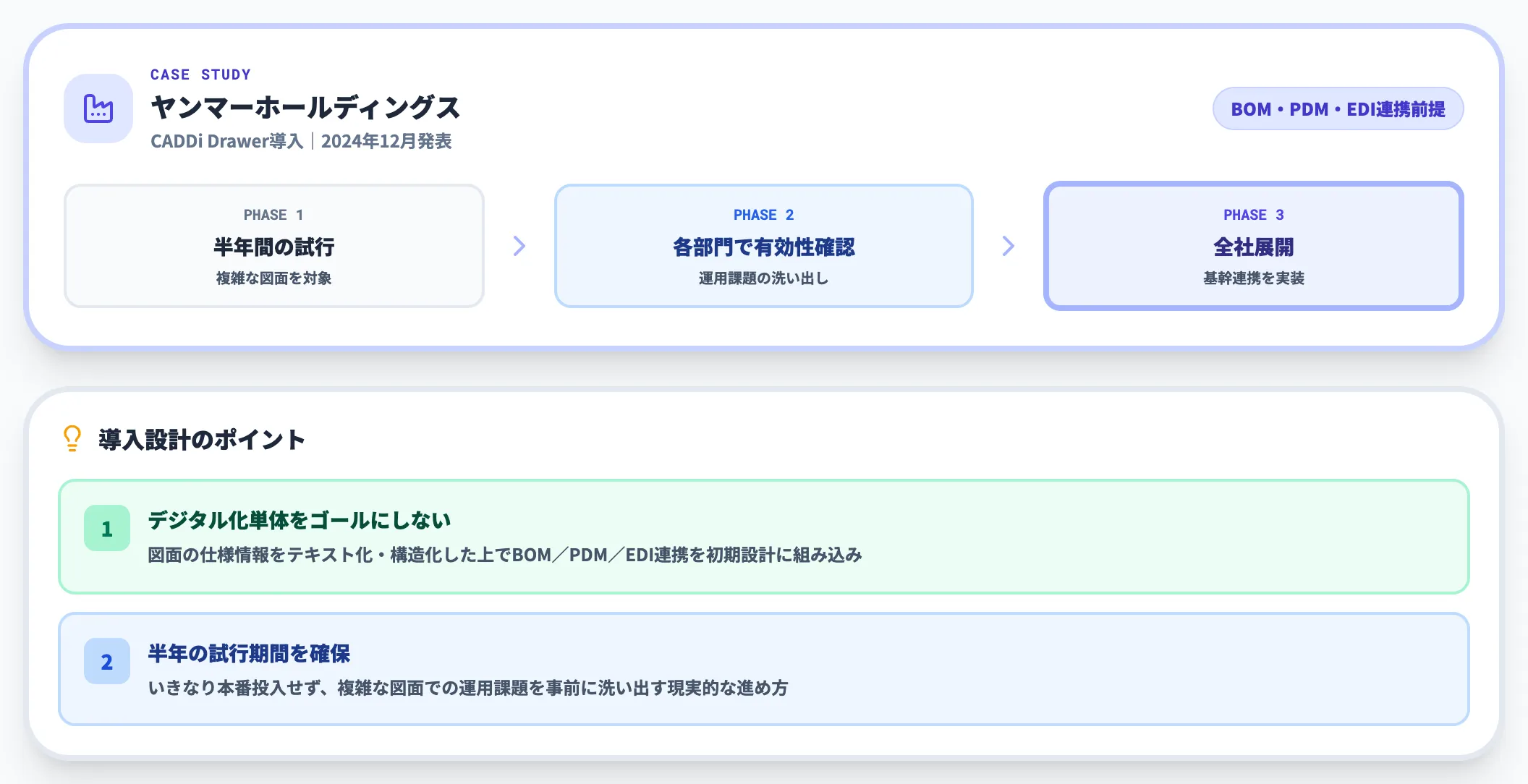Screen dimensions: 1528x784
Task: Select the PHASE 3 全社展開 card
Action: coord(1253,246)
